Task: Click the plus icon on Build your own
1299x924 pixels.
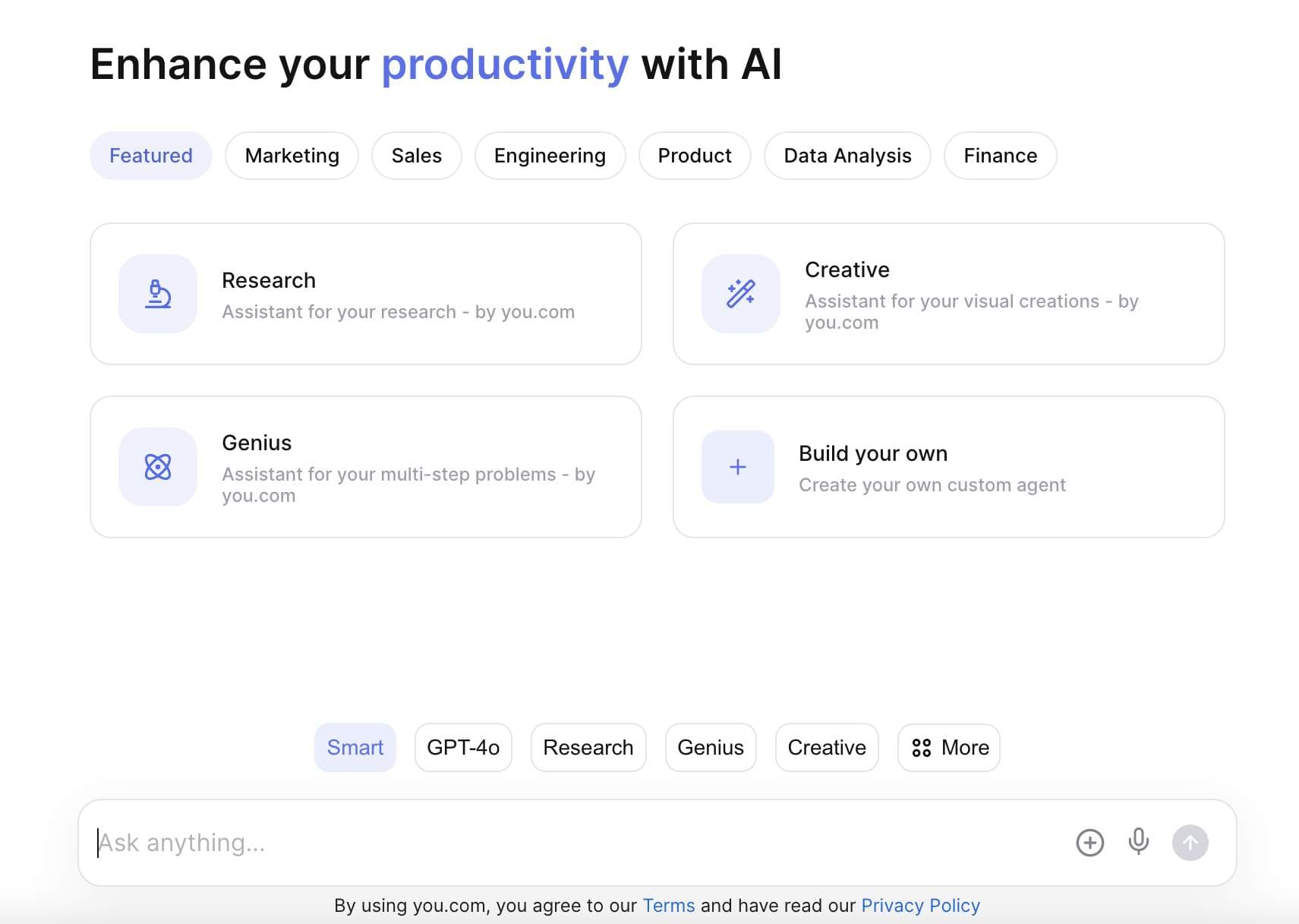Action: pyautogui.click(x=738, y=467)
